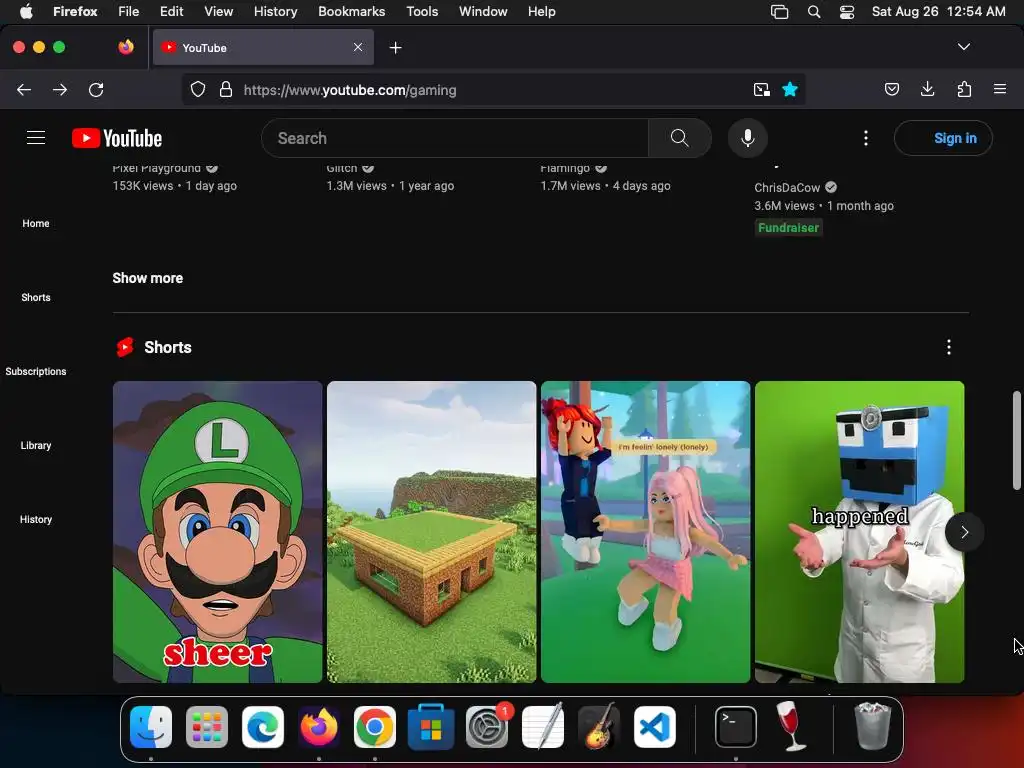
Task: Open the Minecraft house short
Action: [432, 532]
